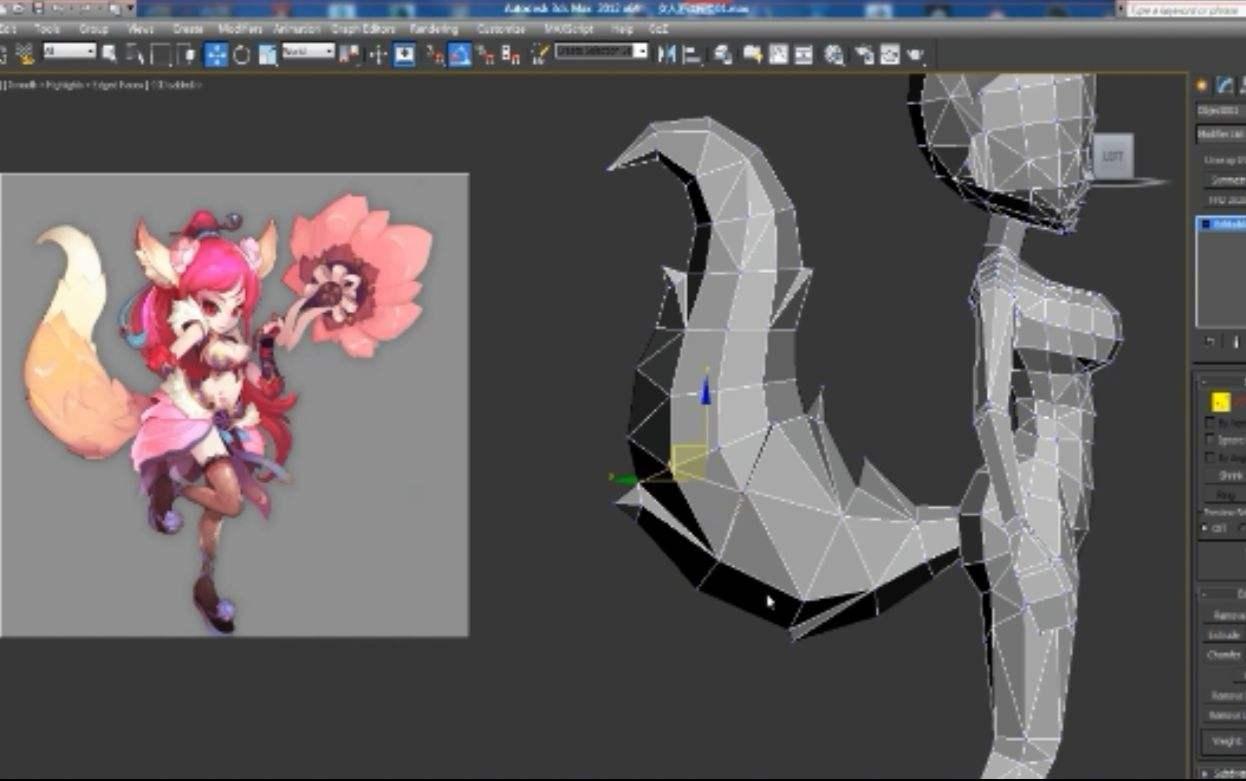Click the Shrink selection button
This screenshot has height=781, width=1246.
click(x=1226, y=475)
